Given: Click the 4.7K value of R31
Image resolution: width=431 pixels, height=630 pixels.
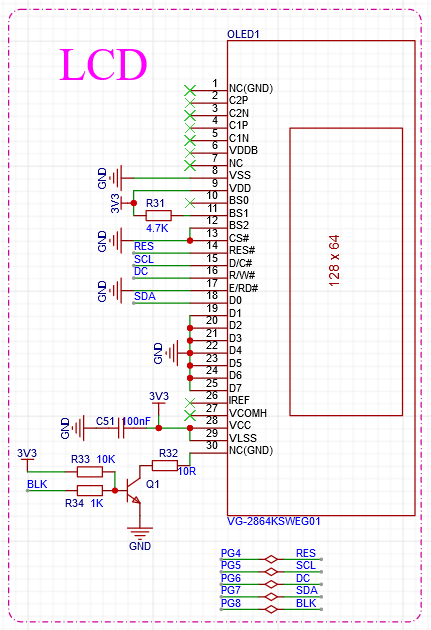Looking at the screenshot, I should (157, 228).
